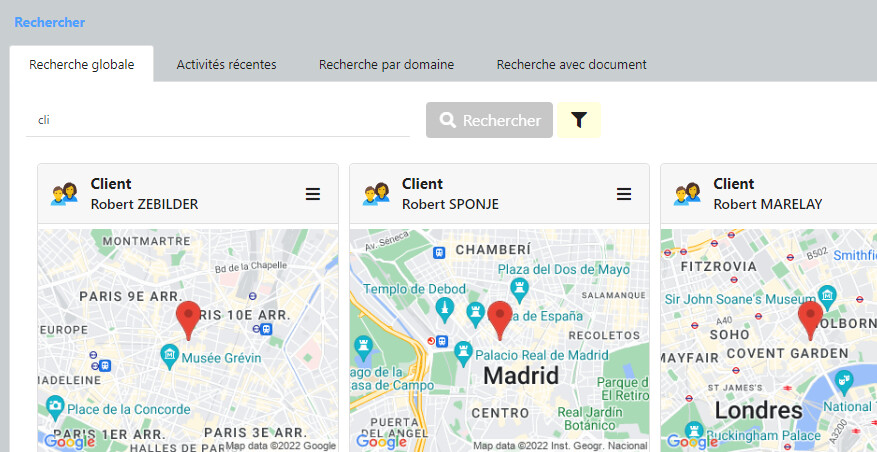Screen dimensions: 877x452
Task: Click 'FITZROVIA' label on London map
Action: click(718, 266)
